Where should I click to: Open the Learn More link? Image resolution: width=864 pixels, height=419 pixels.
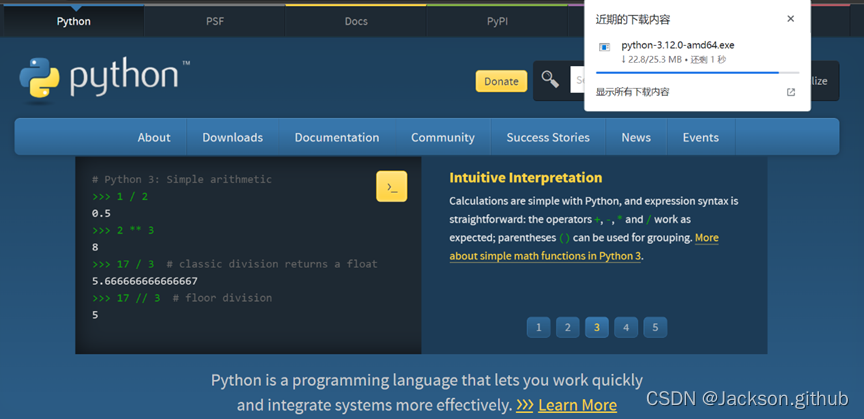[577, 405]
